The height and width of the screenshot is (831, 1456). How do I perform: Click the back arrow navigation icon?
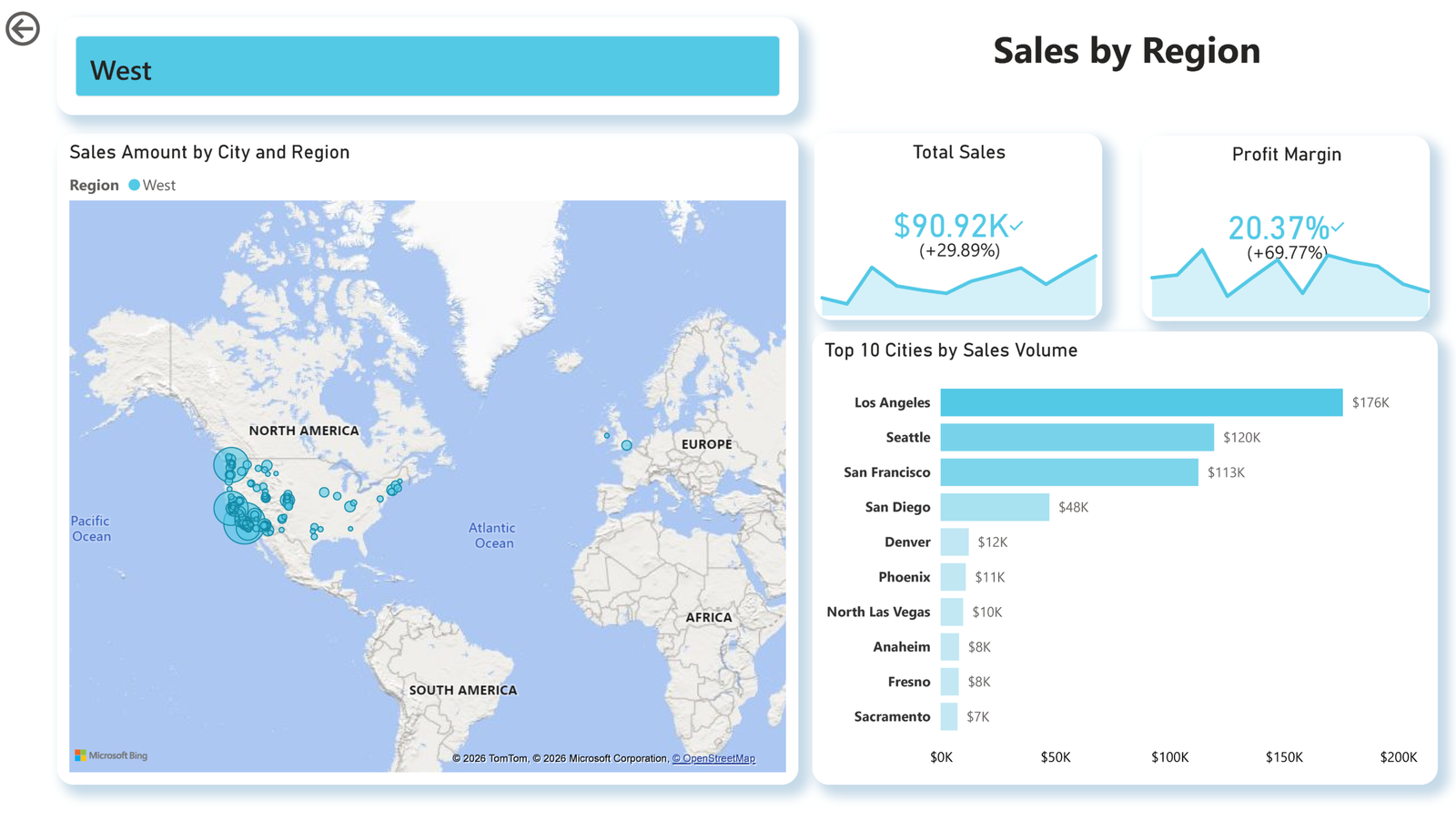click(x=22, y=28)
